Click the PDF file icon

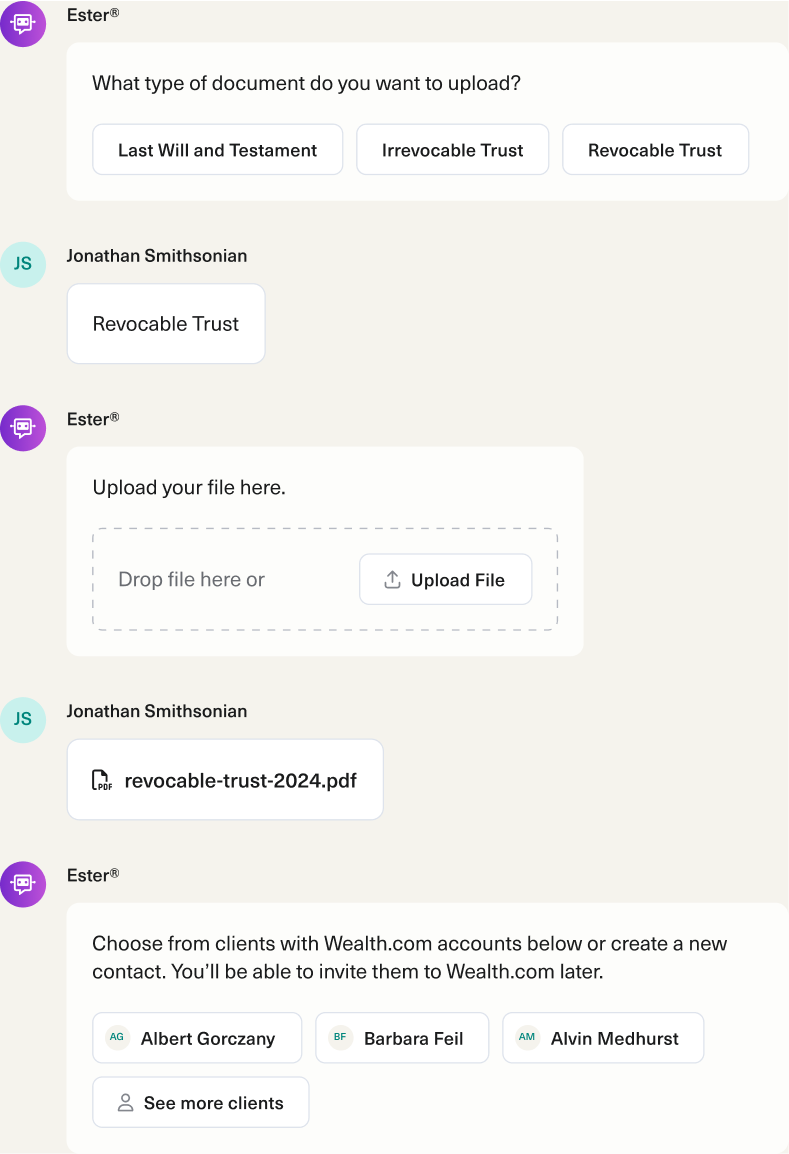point(102,780)
